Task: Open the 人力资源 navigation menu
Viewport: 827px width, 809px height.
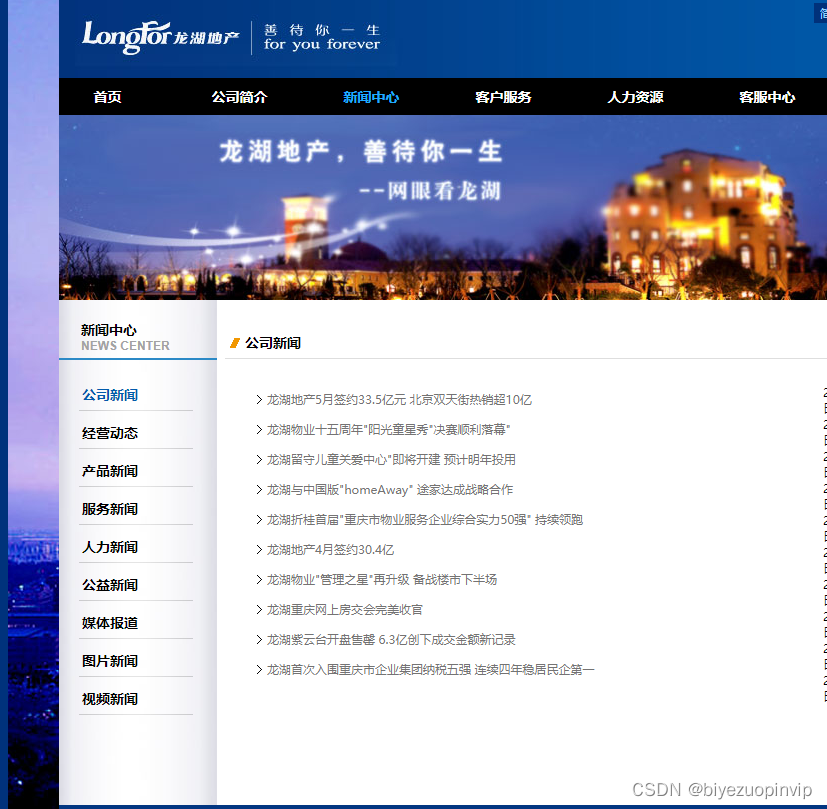Action: point(634,96)
